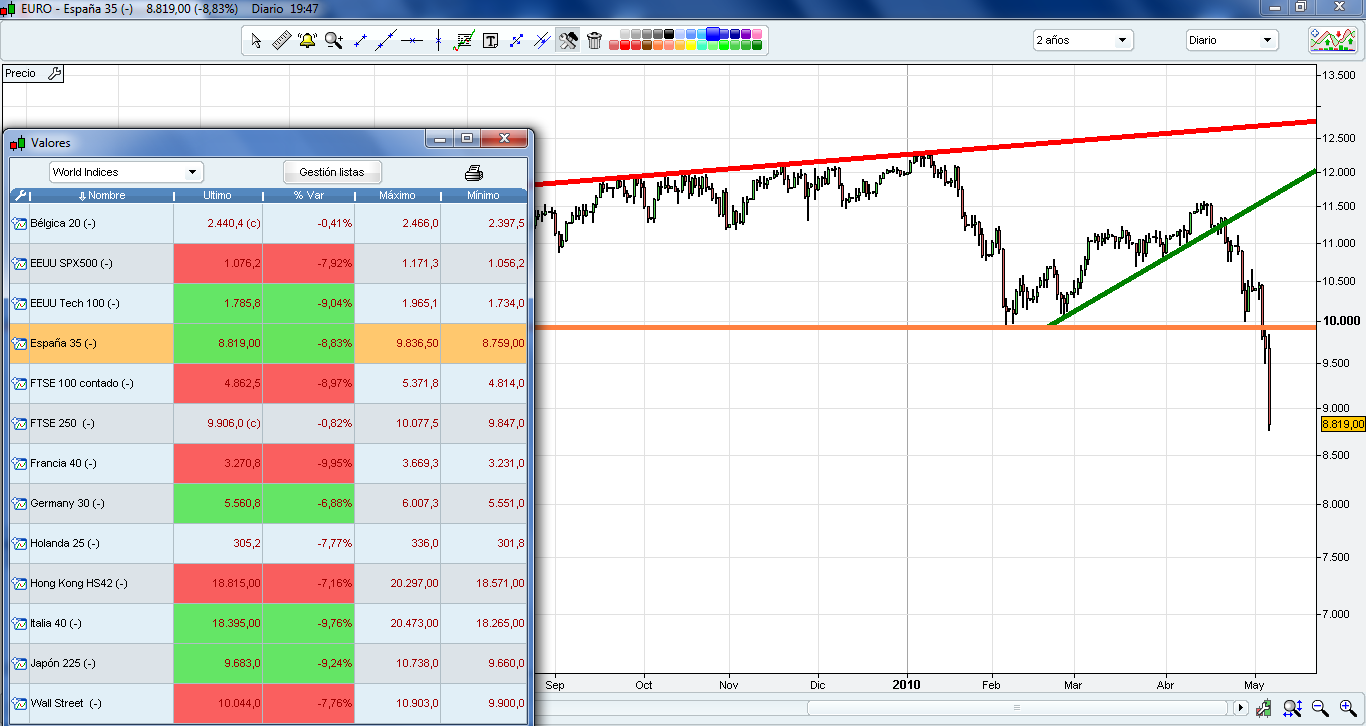Select the text annotation tool

pyautogui.click(x=490, y=41)
